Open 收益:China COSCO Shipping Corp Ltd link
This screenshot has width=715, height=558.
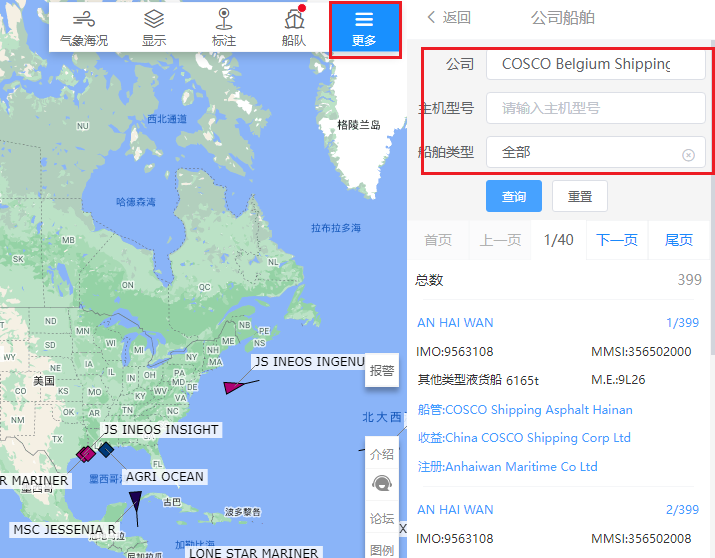click(x=524, y=438)
